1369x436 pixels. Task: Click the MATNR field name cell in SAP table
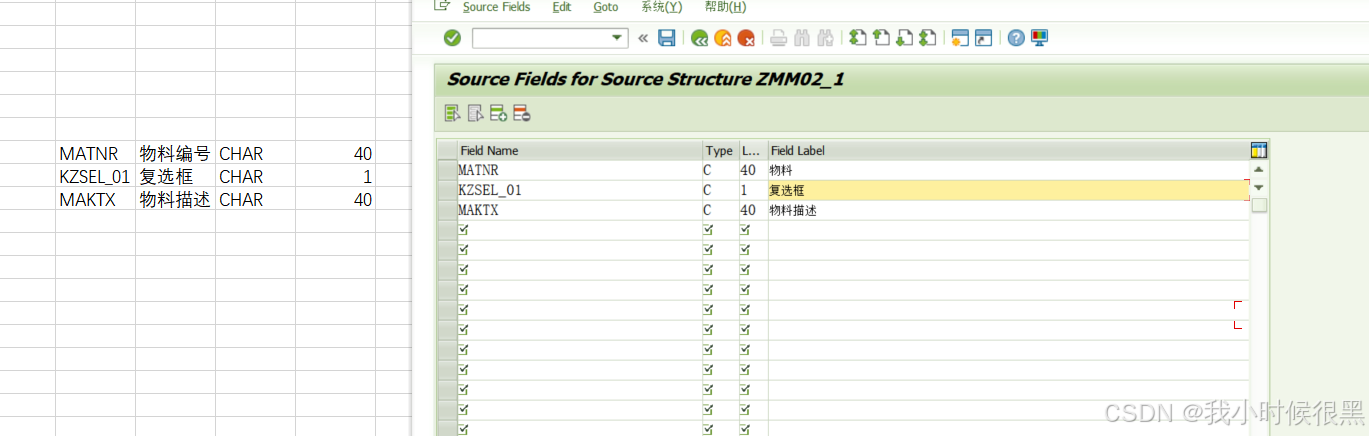(580, 170)
